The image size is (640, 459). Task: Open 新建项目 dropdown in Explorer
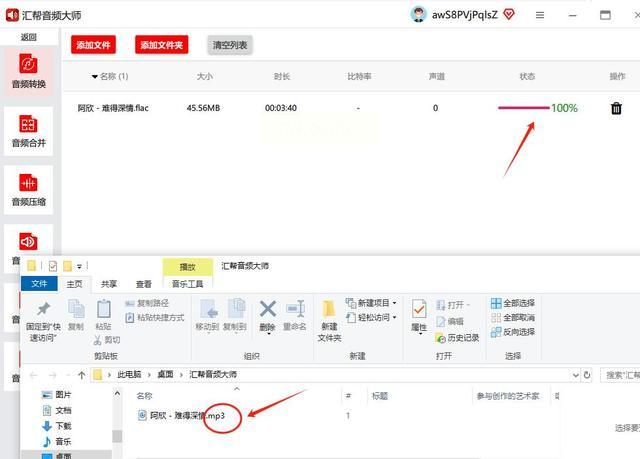click(x=371, y=303)
